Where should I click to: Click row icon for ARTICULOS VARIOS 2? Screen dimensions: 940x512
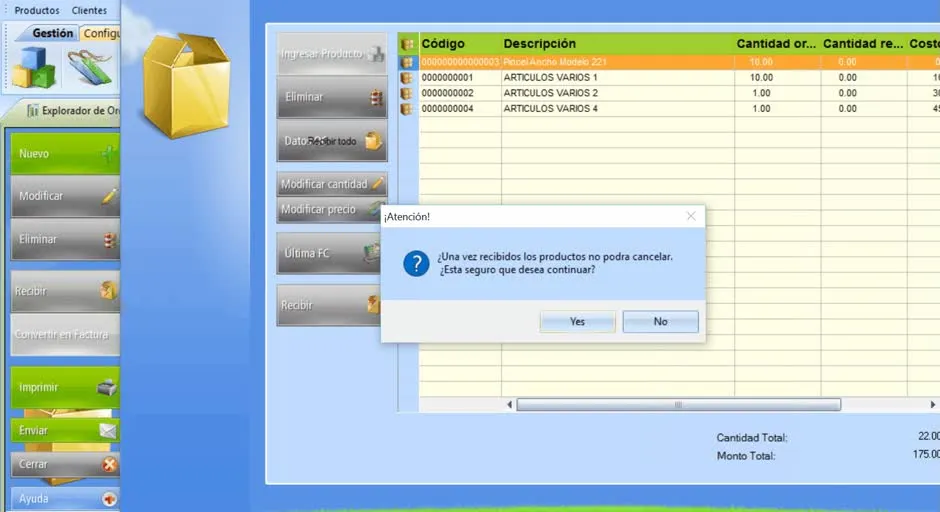[x=407, y=93]
